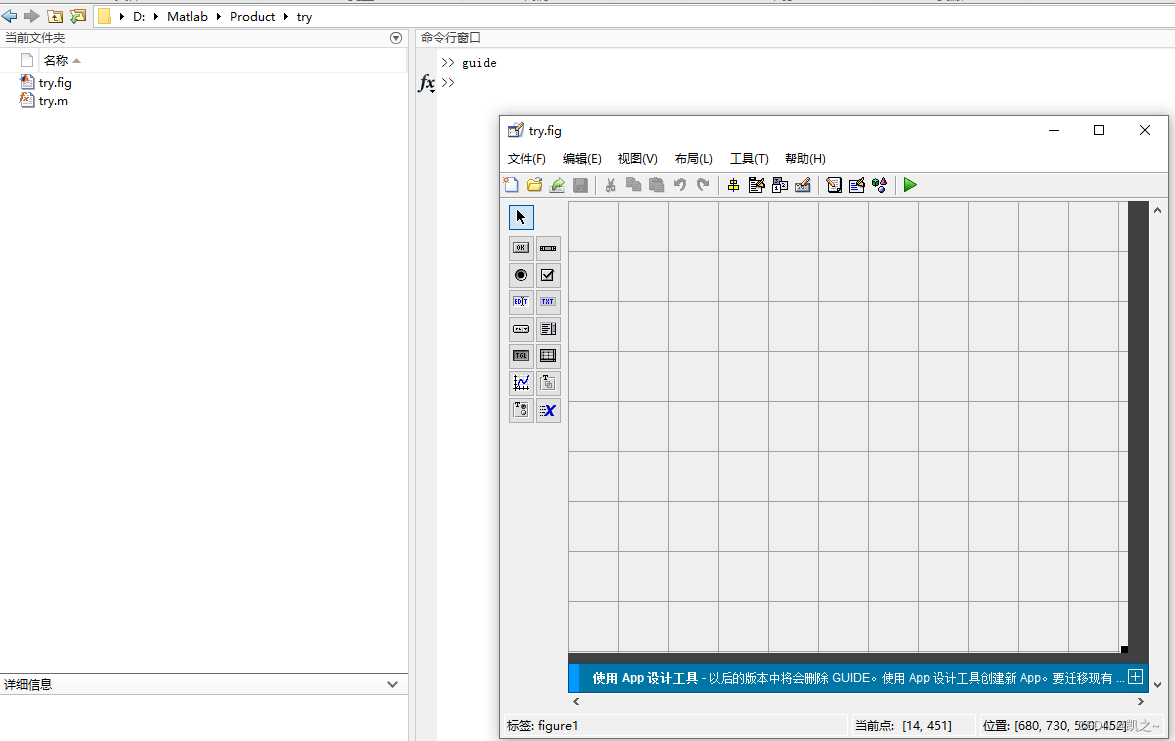This screenshot has height=741, width=1175.
Task: Click the horizontal scrollbar left arrow in GUIDE
Action: [x=576, y=701]
